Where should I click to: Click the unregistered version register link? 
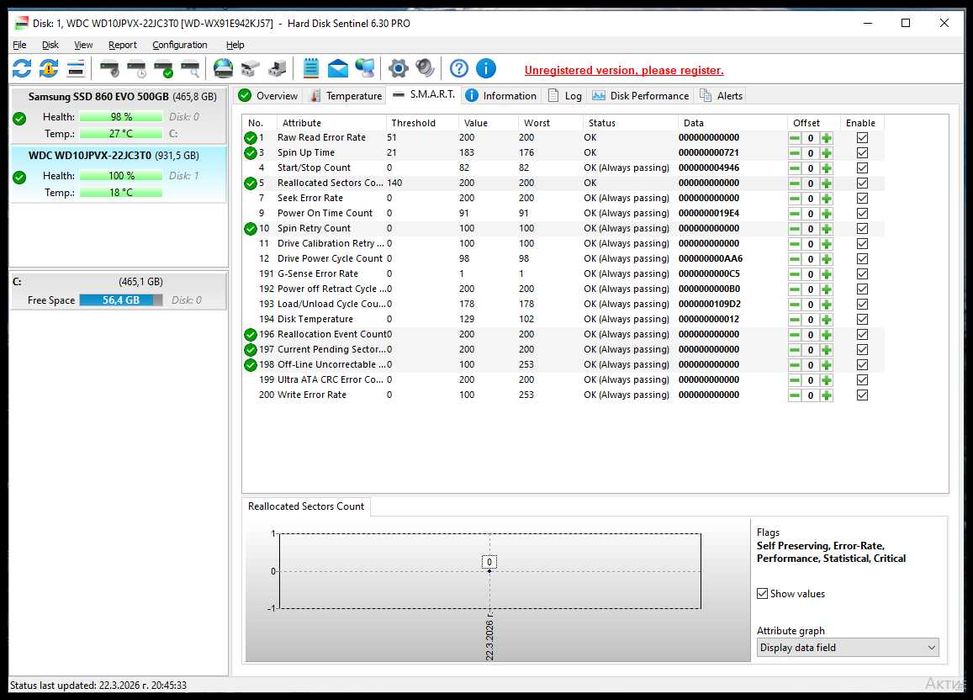[x=624, y=71]
